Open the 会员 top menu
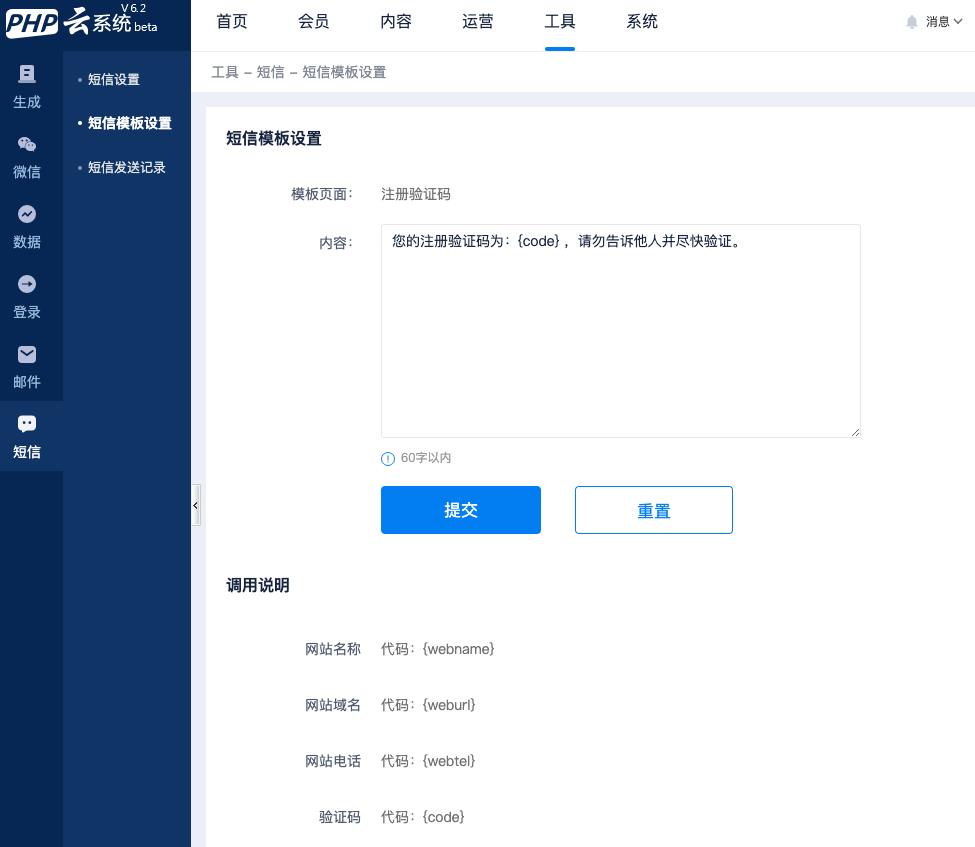This screenshot has width=975, height=847. pos(314,22)
